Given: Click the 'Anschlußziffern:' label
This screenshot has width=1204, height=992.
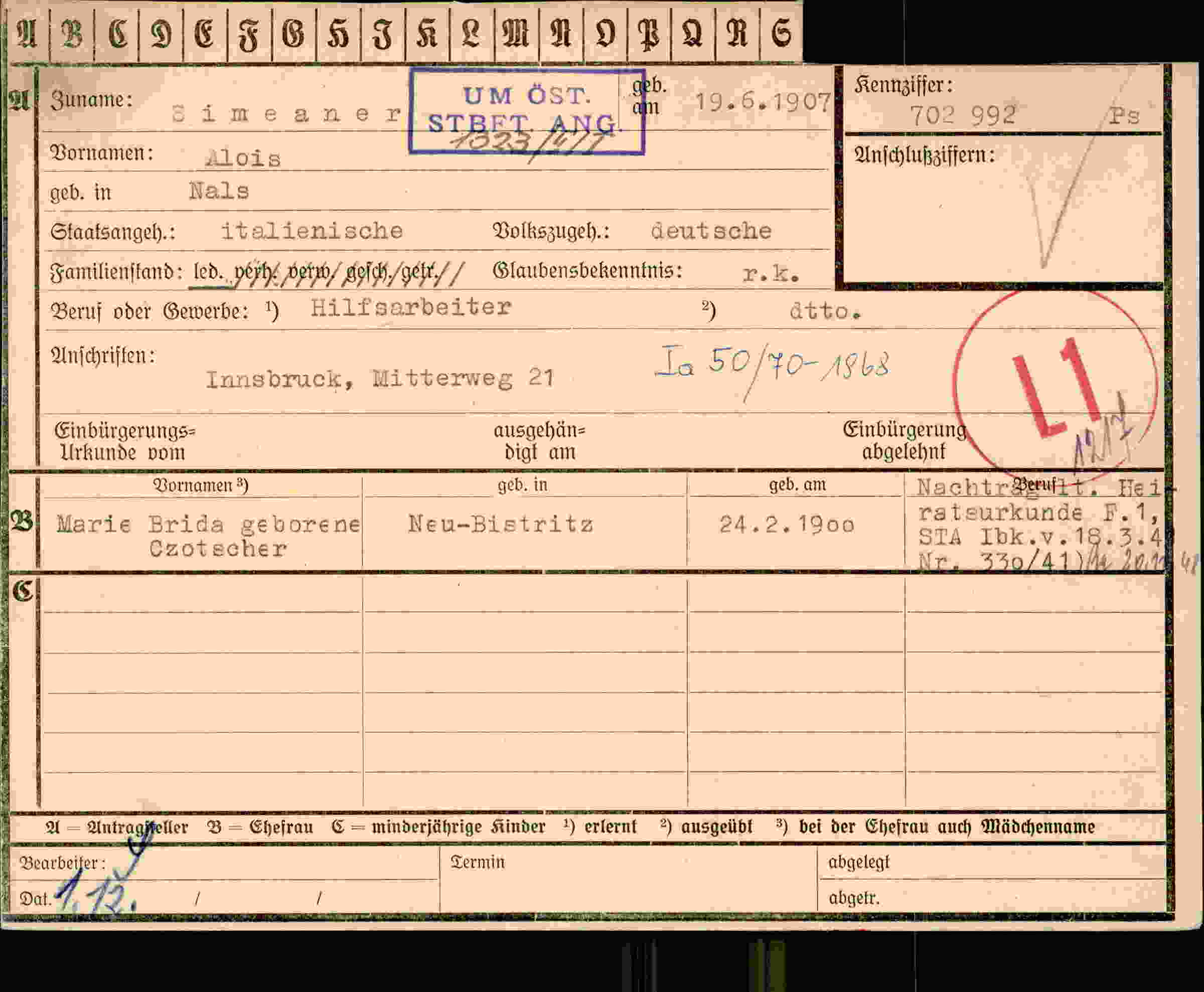Looking at the screenshot, I should [x=925, y=155].
